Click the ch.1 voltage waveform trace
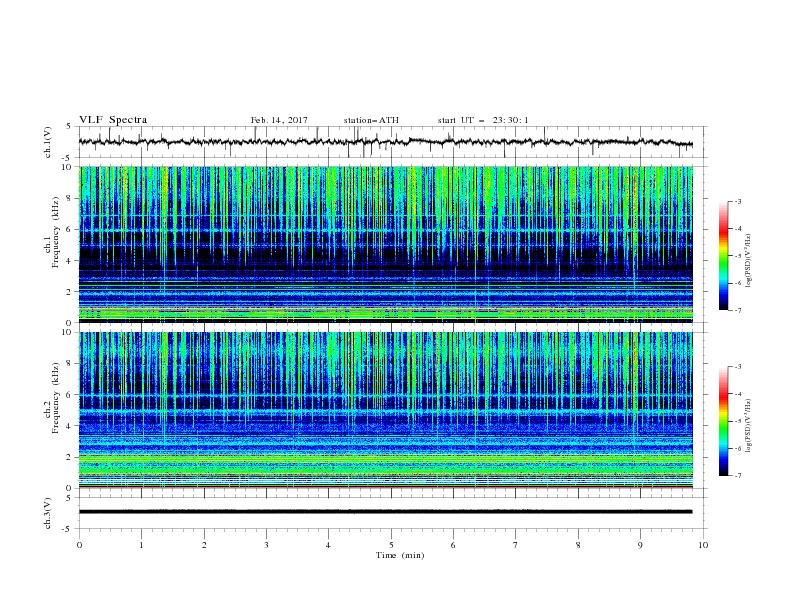The image size is (792, 612). point(385,142)
